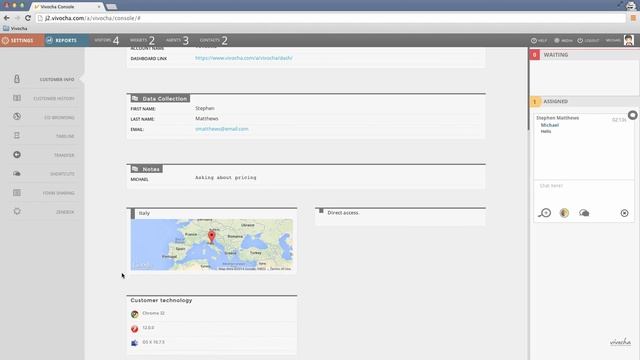Click the browser reload button
This screenshot has width=640, height=360.
(28, 18)
